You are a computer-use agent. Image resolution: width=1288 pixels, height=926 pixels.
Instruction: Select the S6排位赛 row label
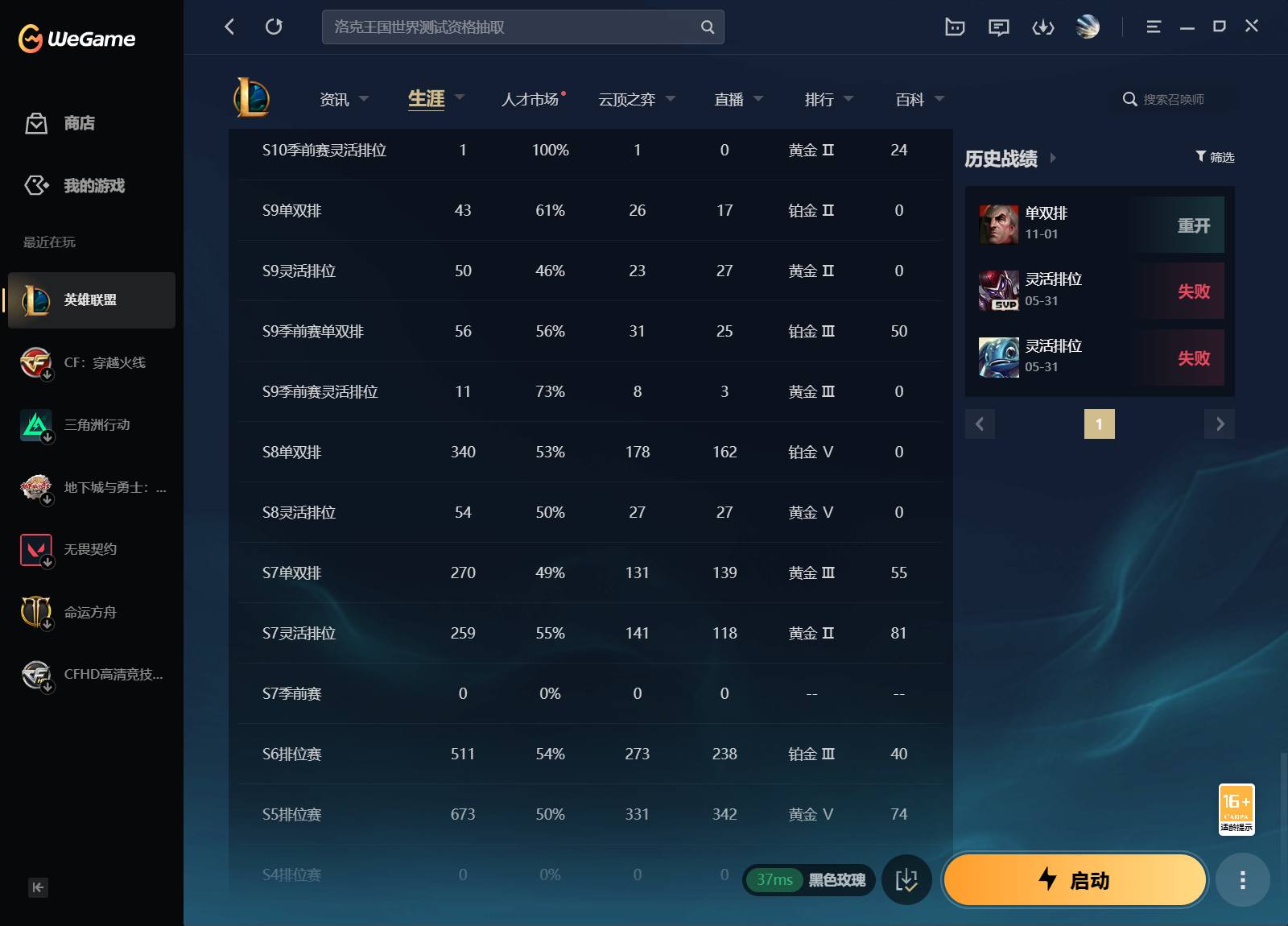[291, 754]
